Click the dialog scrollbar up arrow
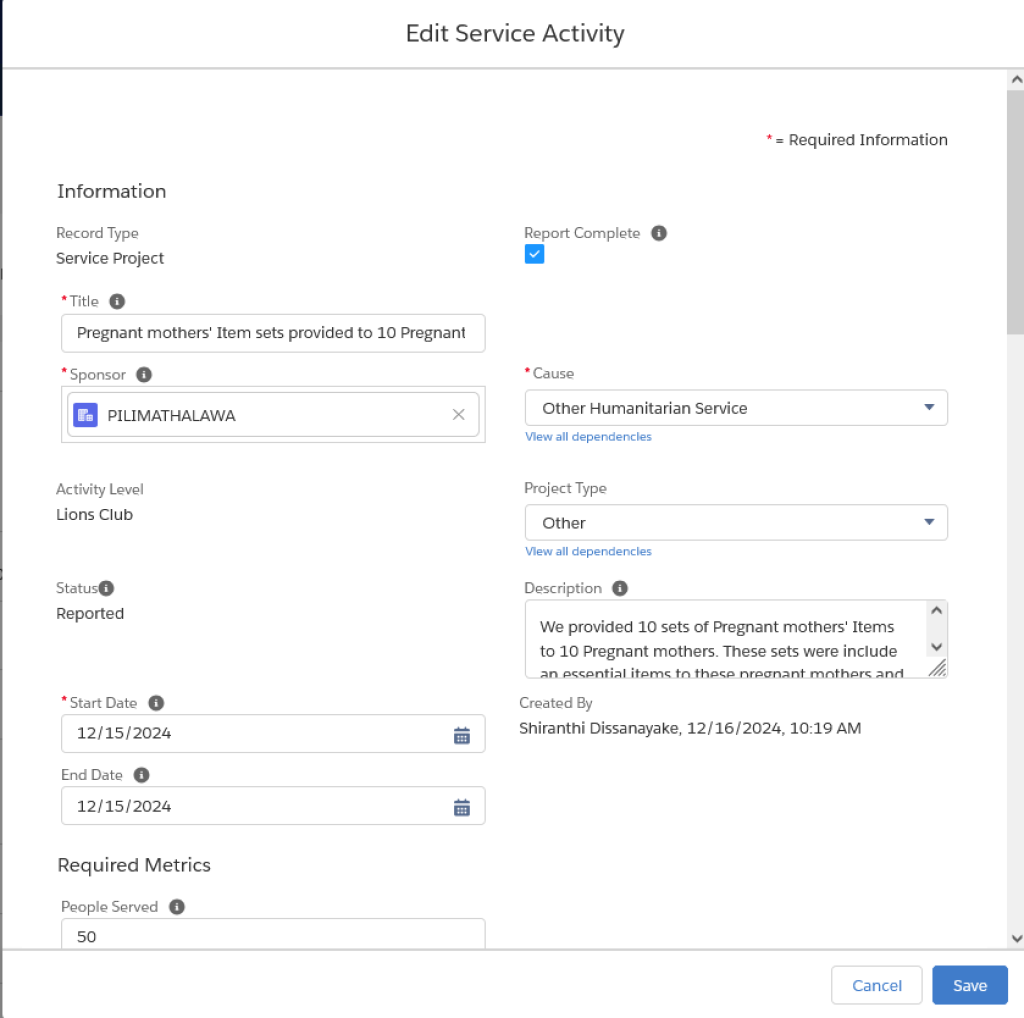This screenshot has width=1024, height=1018. pos(1016,80)
